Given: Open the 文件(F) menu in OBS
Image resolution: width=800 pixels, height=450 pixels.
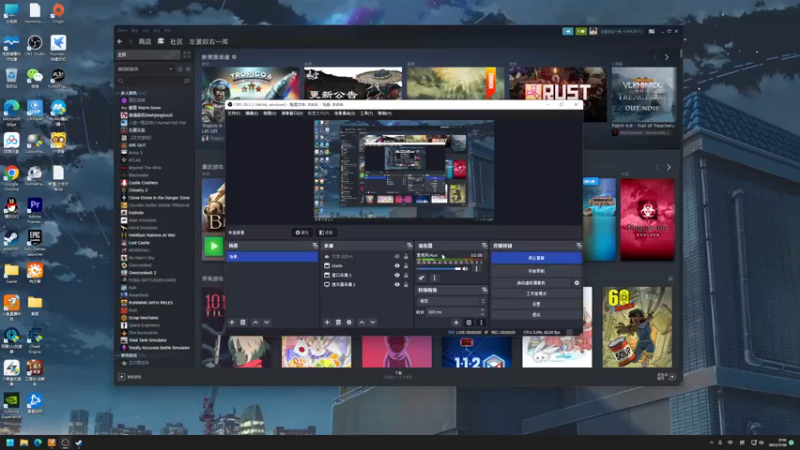Looking at the screenshot, I should pos(234,113).
